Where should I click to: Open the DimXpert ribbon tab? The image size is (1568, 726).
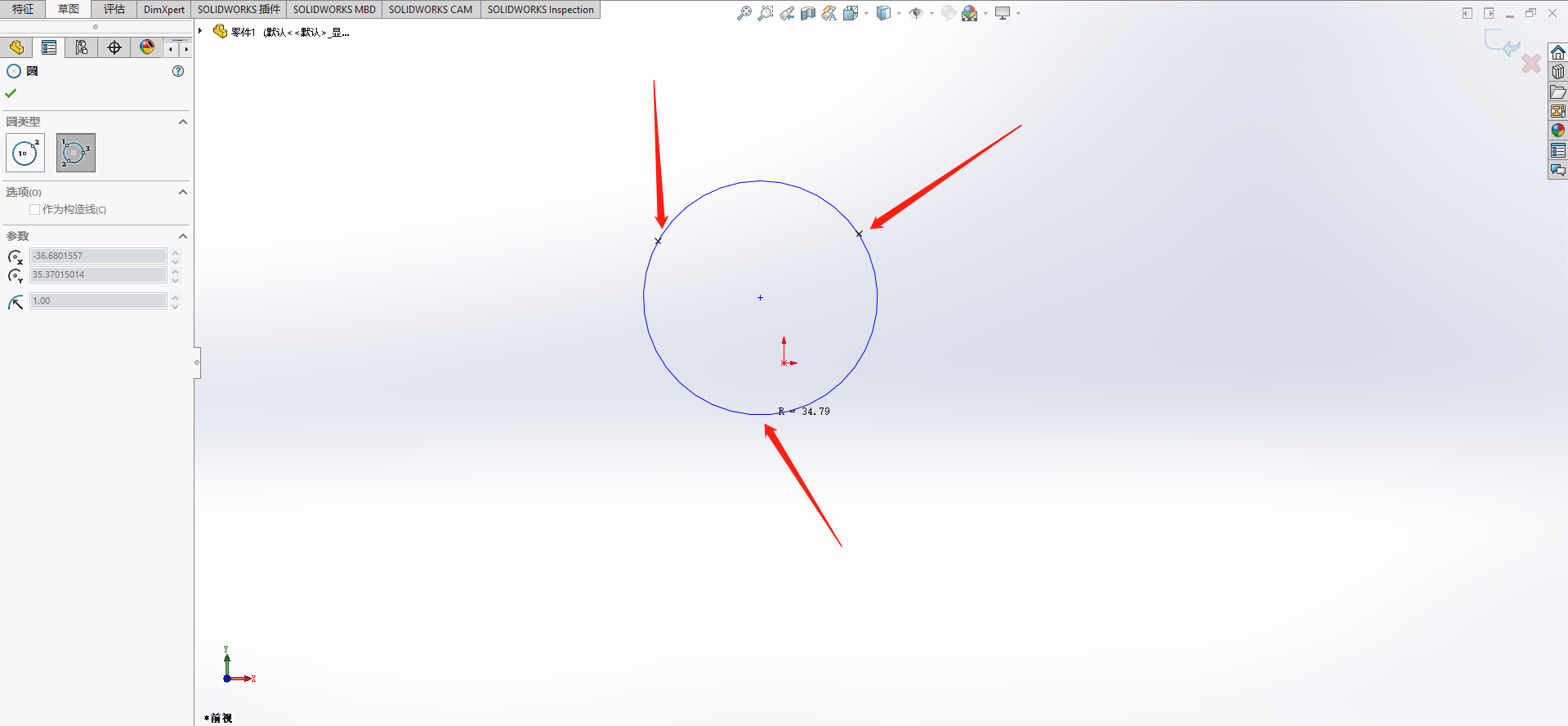164,9
